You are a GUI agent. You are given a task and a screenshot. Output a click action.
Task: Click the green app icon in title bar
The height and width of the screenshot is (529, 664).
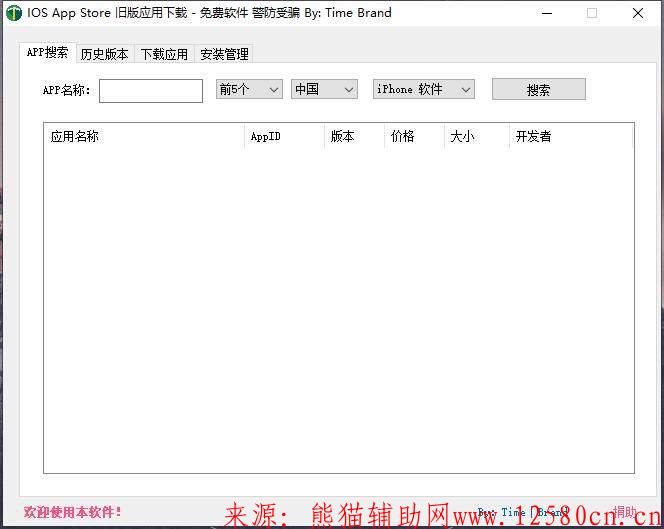click(14, 13)
